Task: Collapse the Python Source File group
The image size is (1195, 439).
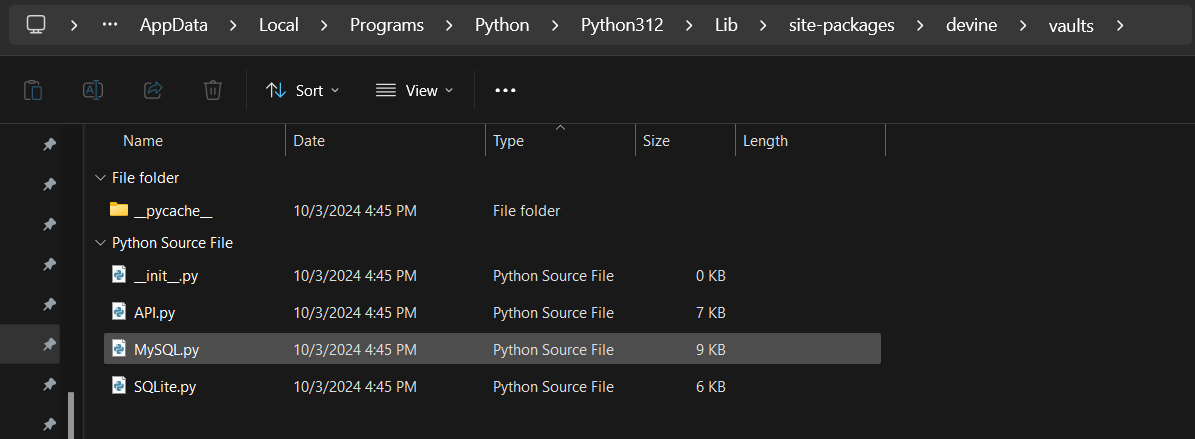Action: [x=99, y=243]
